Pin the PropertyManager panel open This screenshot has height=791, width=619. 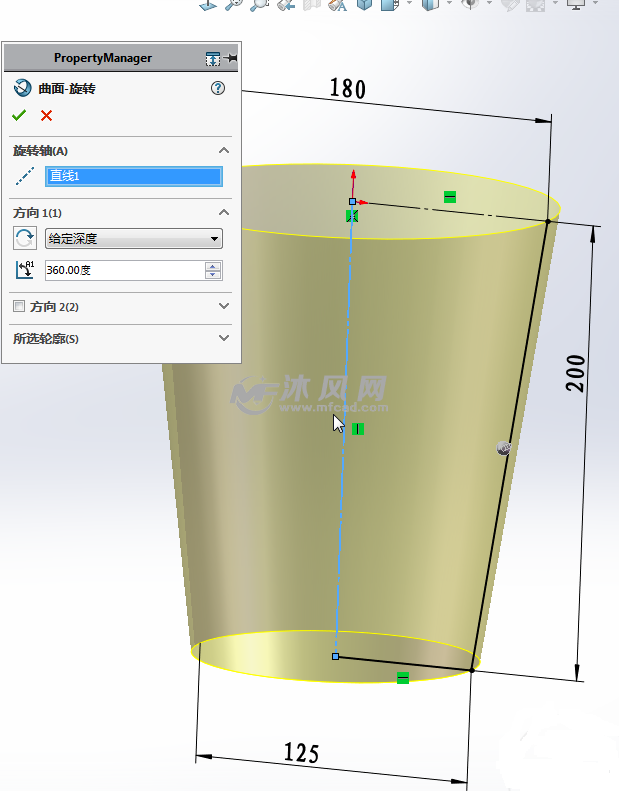(232, 58)
